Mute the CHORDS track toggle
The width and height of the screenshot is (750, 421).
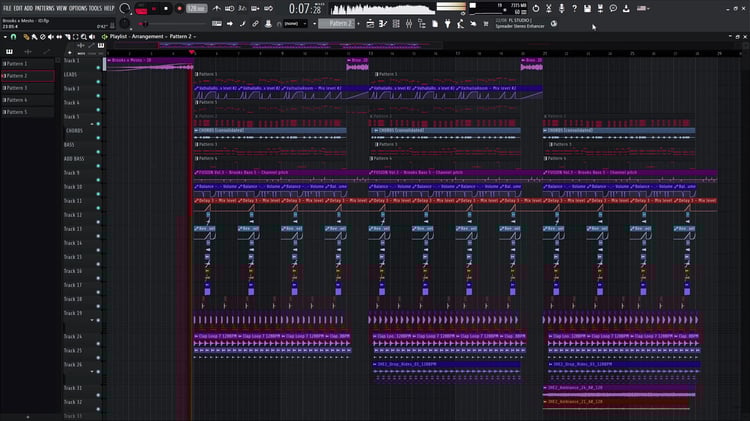[99, 138]
